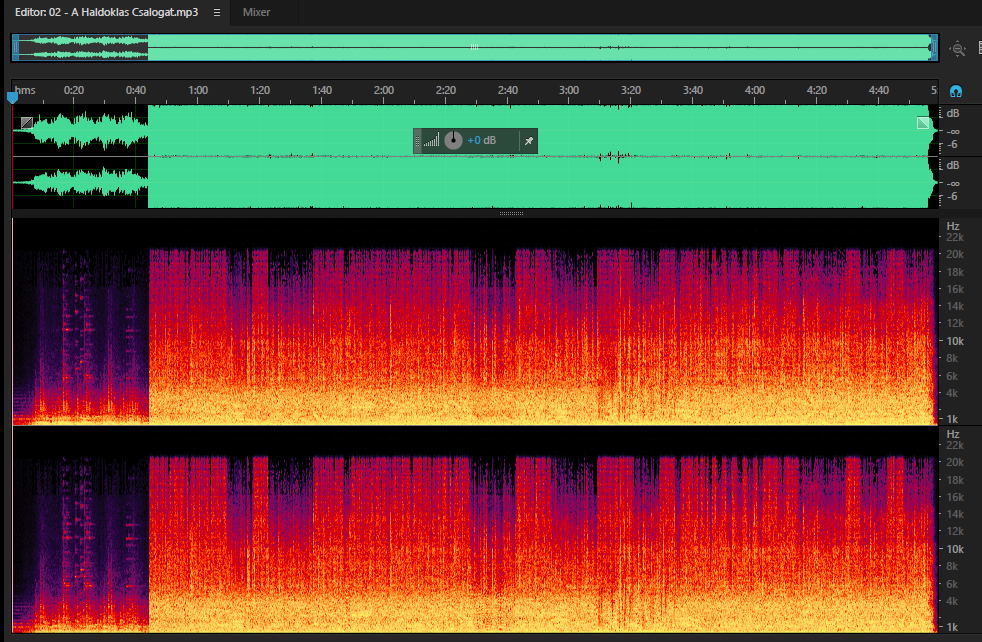The height and width of the screenshot is (642, 982).
Task: Click the 0:40 mark on the time ruler
Action: coord(136,90)
